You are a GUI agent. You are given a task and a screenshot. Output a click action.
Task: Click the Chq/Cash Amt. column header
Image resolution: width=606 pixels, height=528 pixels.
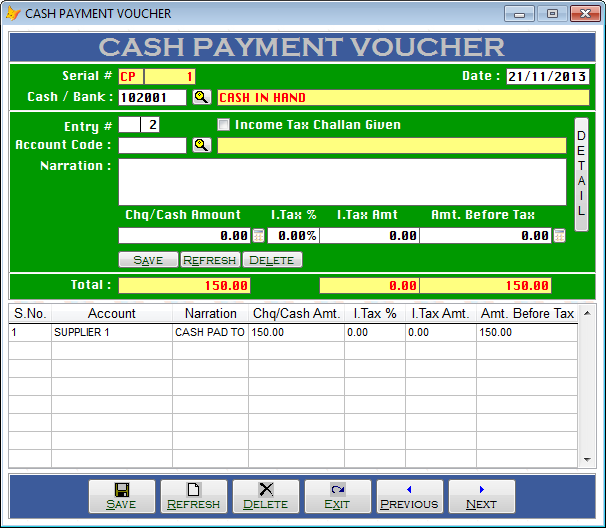click(296, 313)
